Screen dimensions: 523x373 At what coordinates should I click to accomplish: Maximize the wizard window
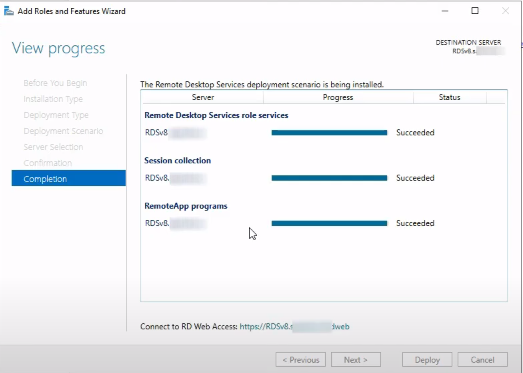tap(475, 11)
